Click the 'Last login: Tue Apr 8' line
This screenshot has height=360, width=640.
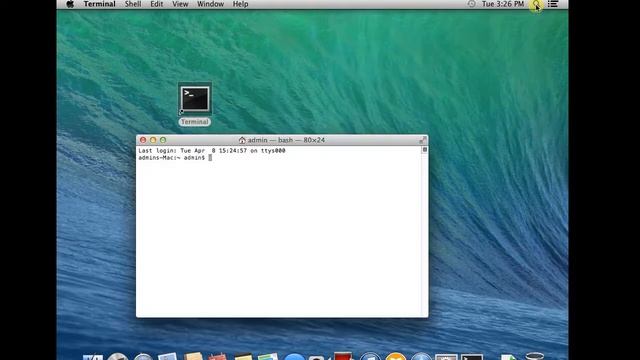click(x=212, y=151)
